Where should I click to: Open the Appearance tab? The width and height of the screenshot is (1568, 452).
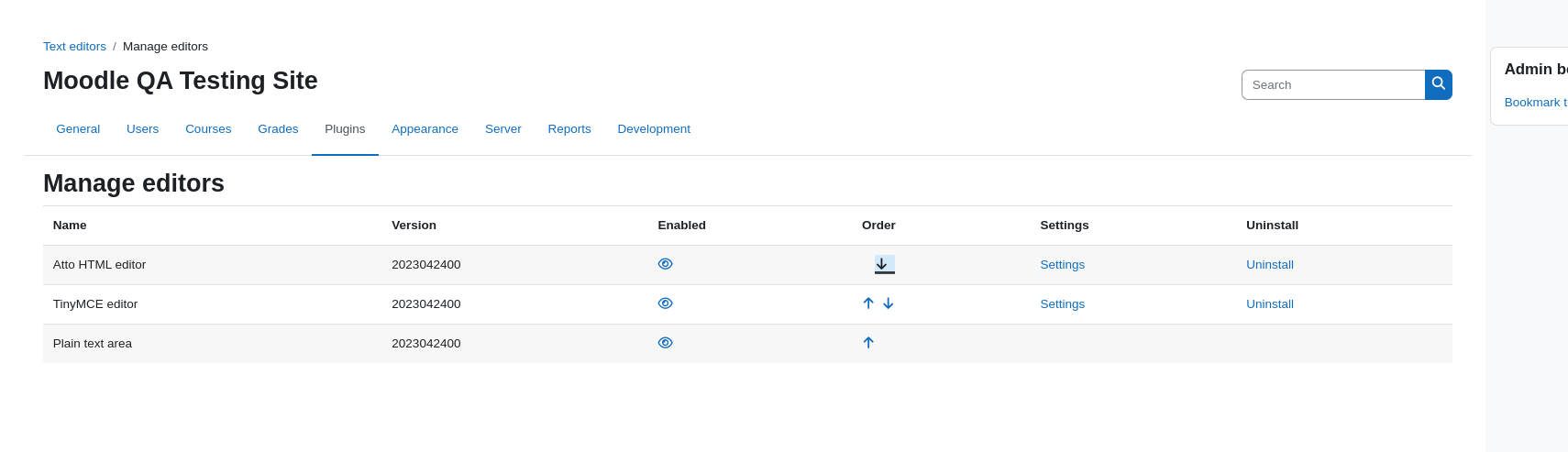tap(425, 129)
